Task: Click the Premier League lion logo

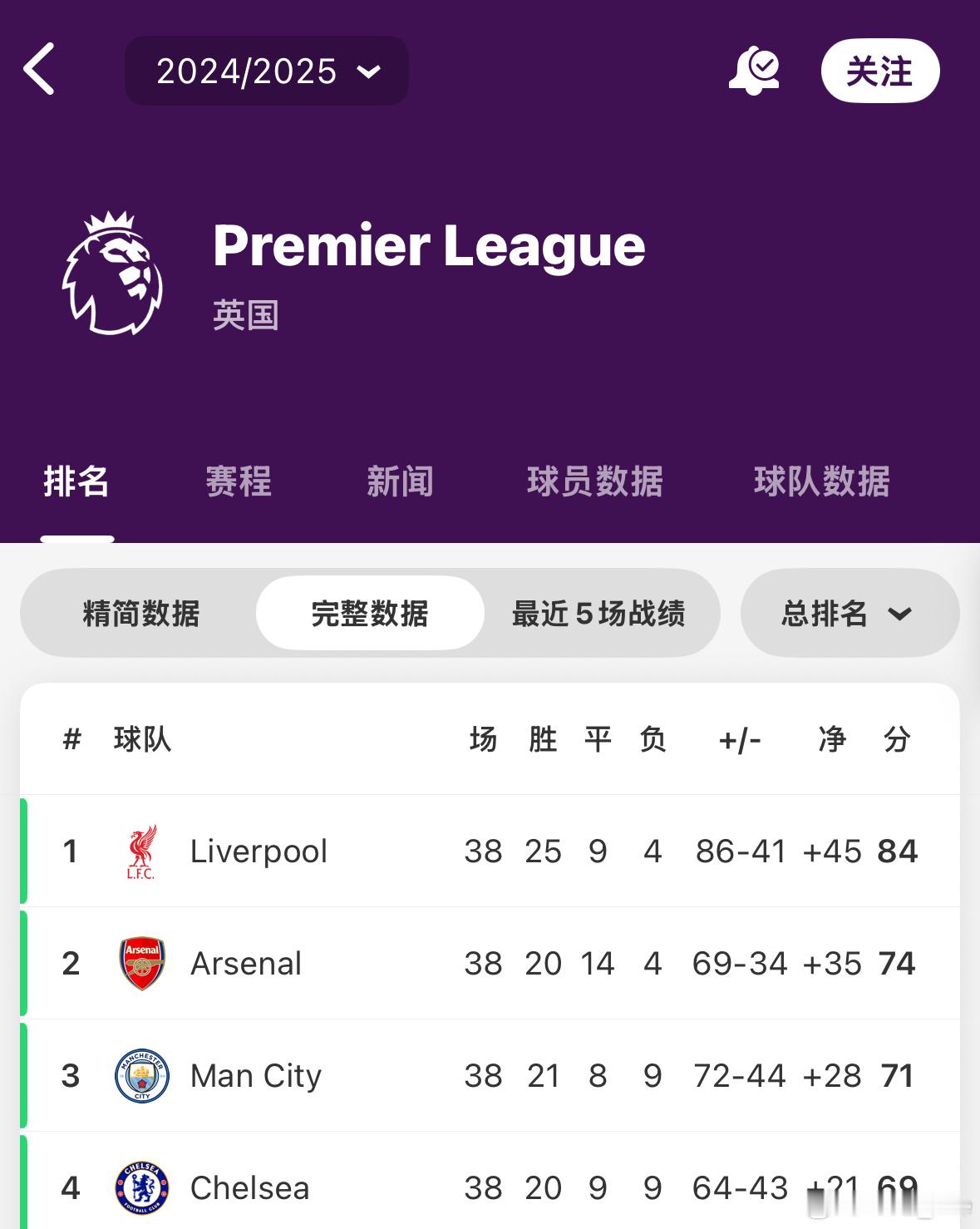Action: pos(112,273)
